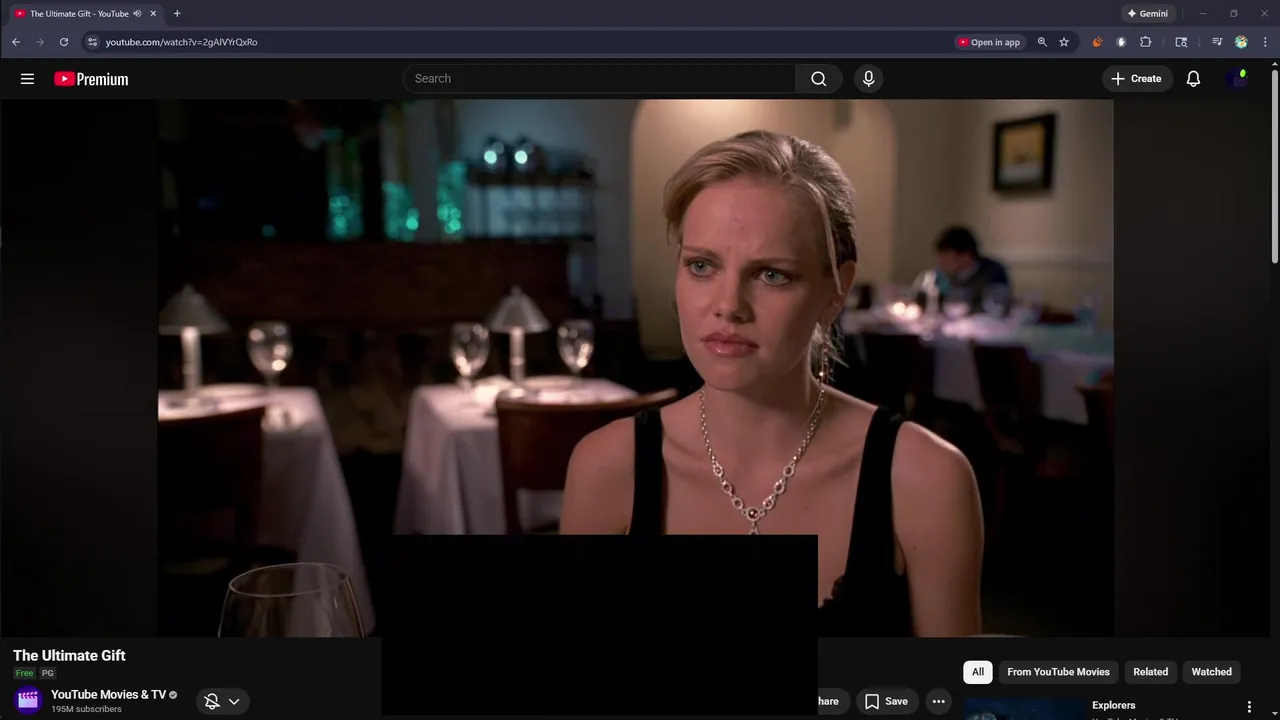Image resolution: width=1280 pixels, height=720 pixels.
Task: Save video to a playlist
Action: click(886, 701)
